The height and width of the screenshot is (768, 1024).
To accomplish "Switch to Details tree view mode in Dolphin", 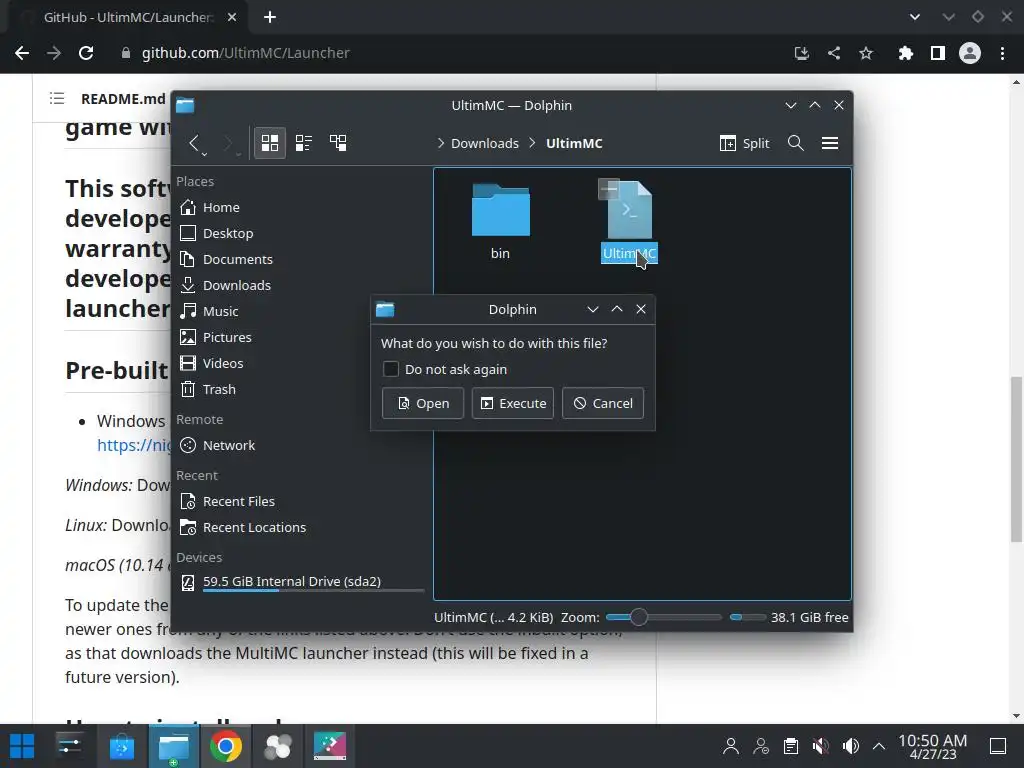I will [x=338, y=143].
